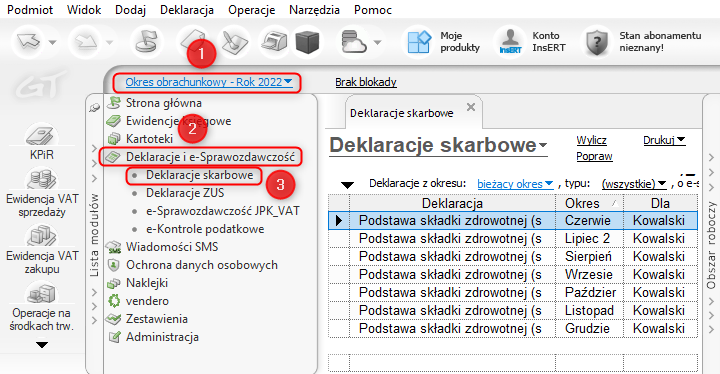Select the Lipiec 2 declaration row
The width and height of the screenshot is (720, 374).
(513, 238)
